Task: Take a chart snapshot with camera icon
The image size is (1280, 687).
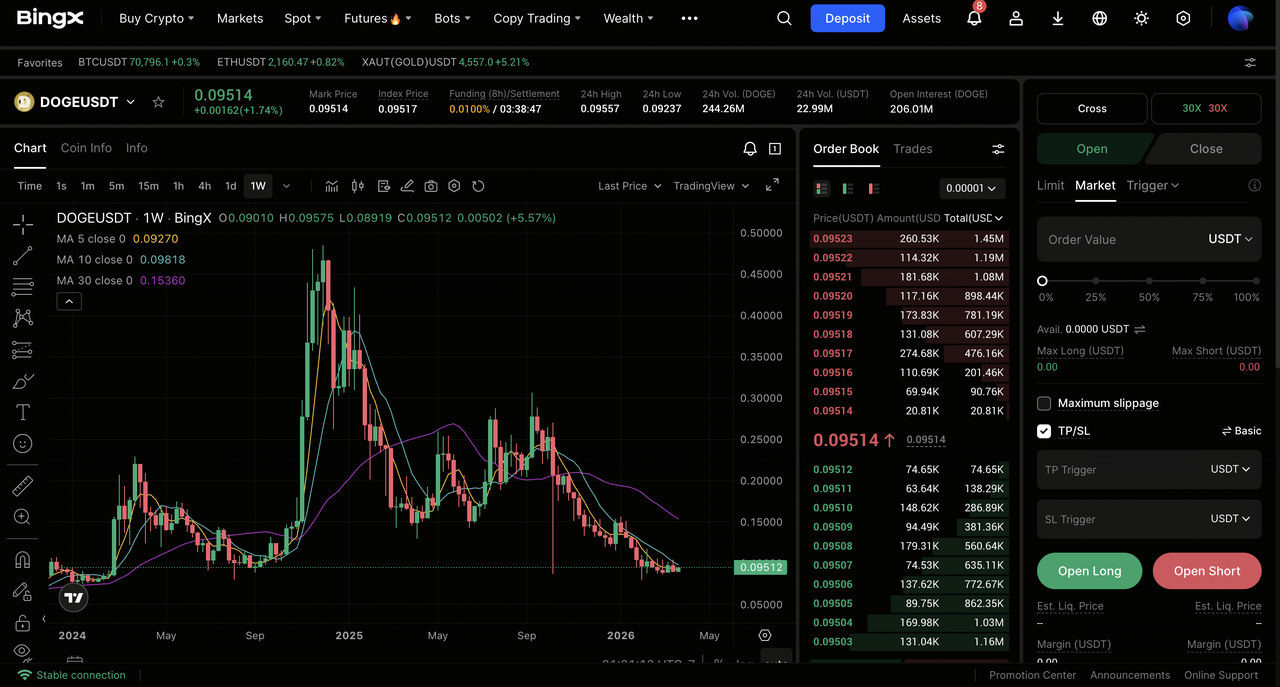Action: [431, 186]
